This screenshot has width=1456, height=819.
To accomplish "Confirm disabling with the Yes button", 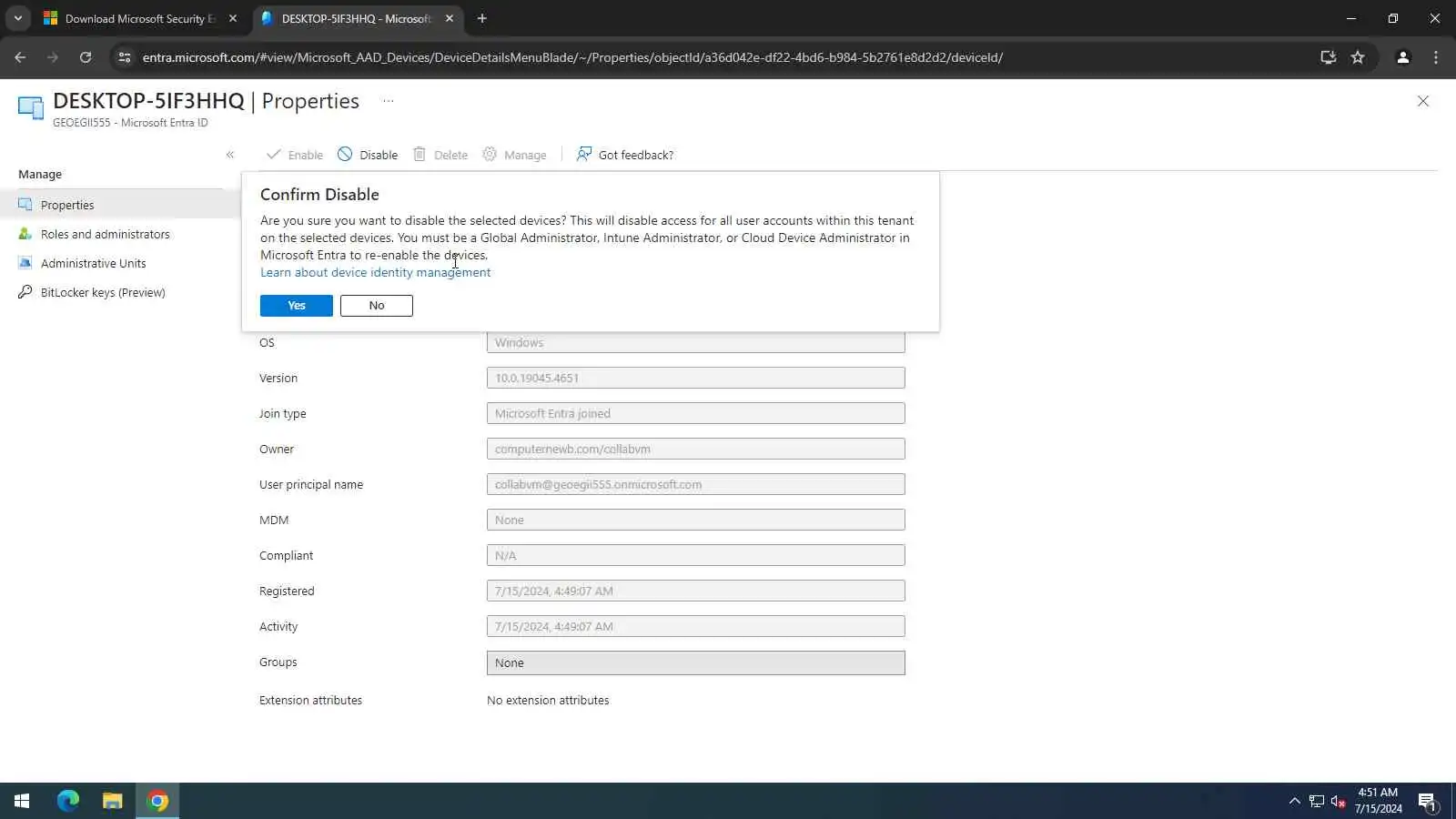I will 296,306.
